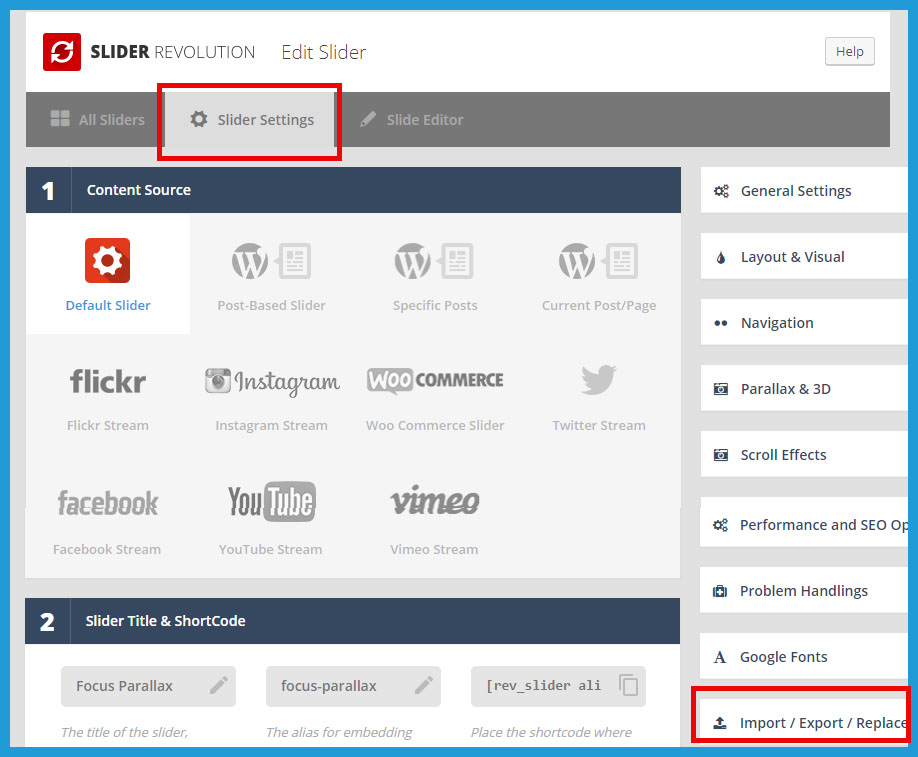The image size is (918, 757).
Task: Click the YouTube Stream label
Action: [270, 550]
